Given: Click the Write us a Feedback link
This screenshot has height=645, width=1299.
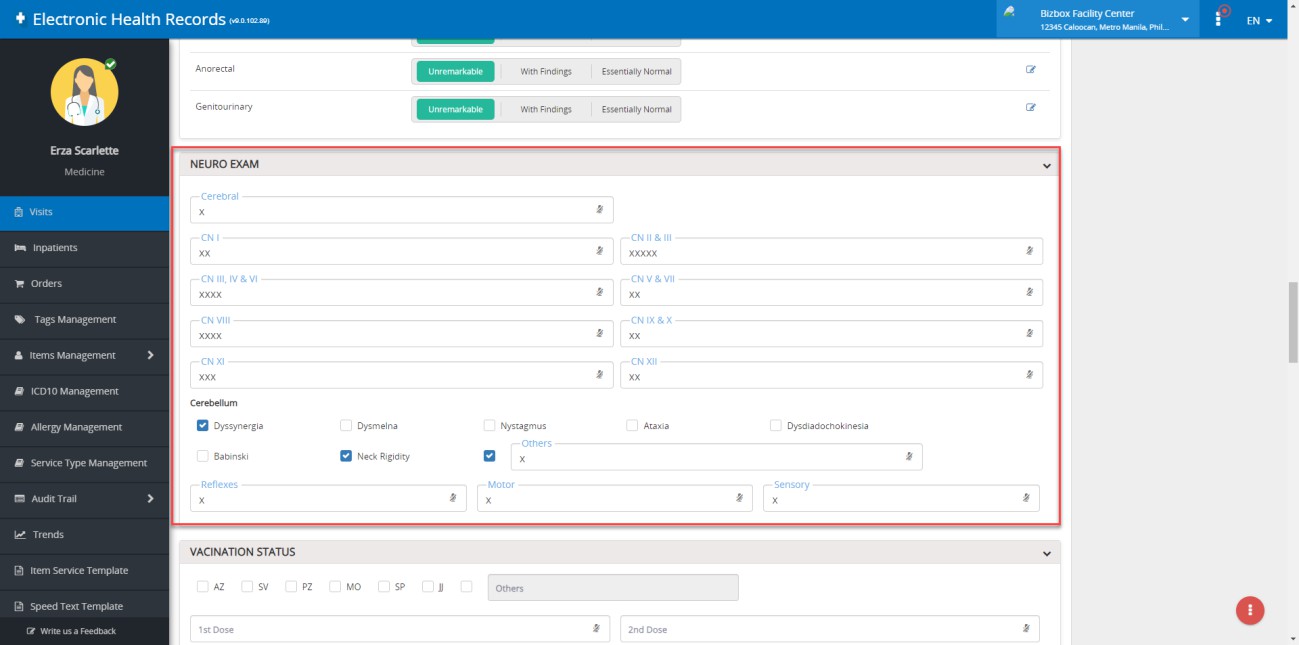Looking at the screenshot, I should 80,631.
